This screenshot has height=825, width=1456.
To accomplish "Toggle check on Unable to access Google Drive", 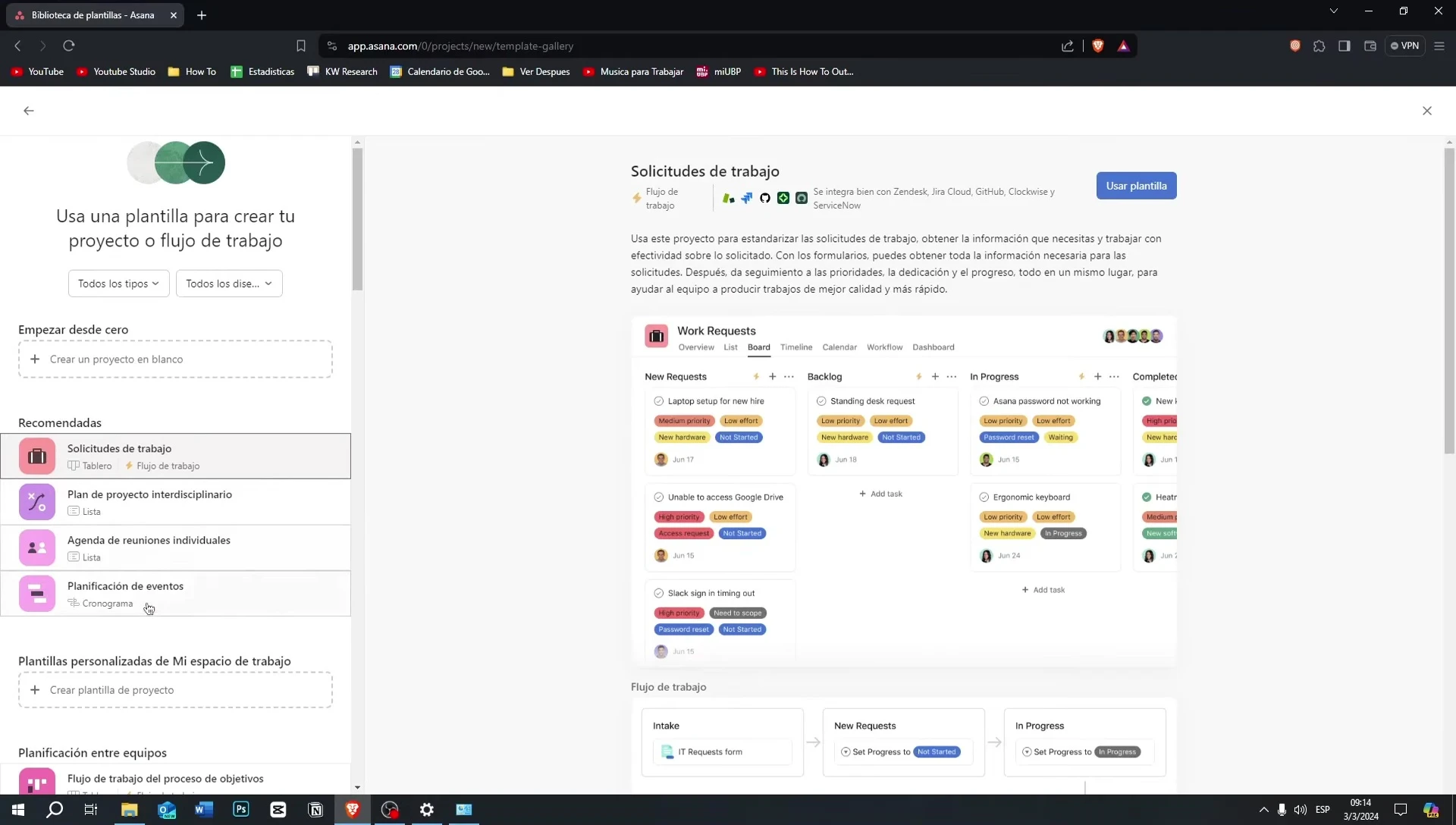I will tap(659, 497).
